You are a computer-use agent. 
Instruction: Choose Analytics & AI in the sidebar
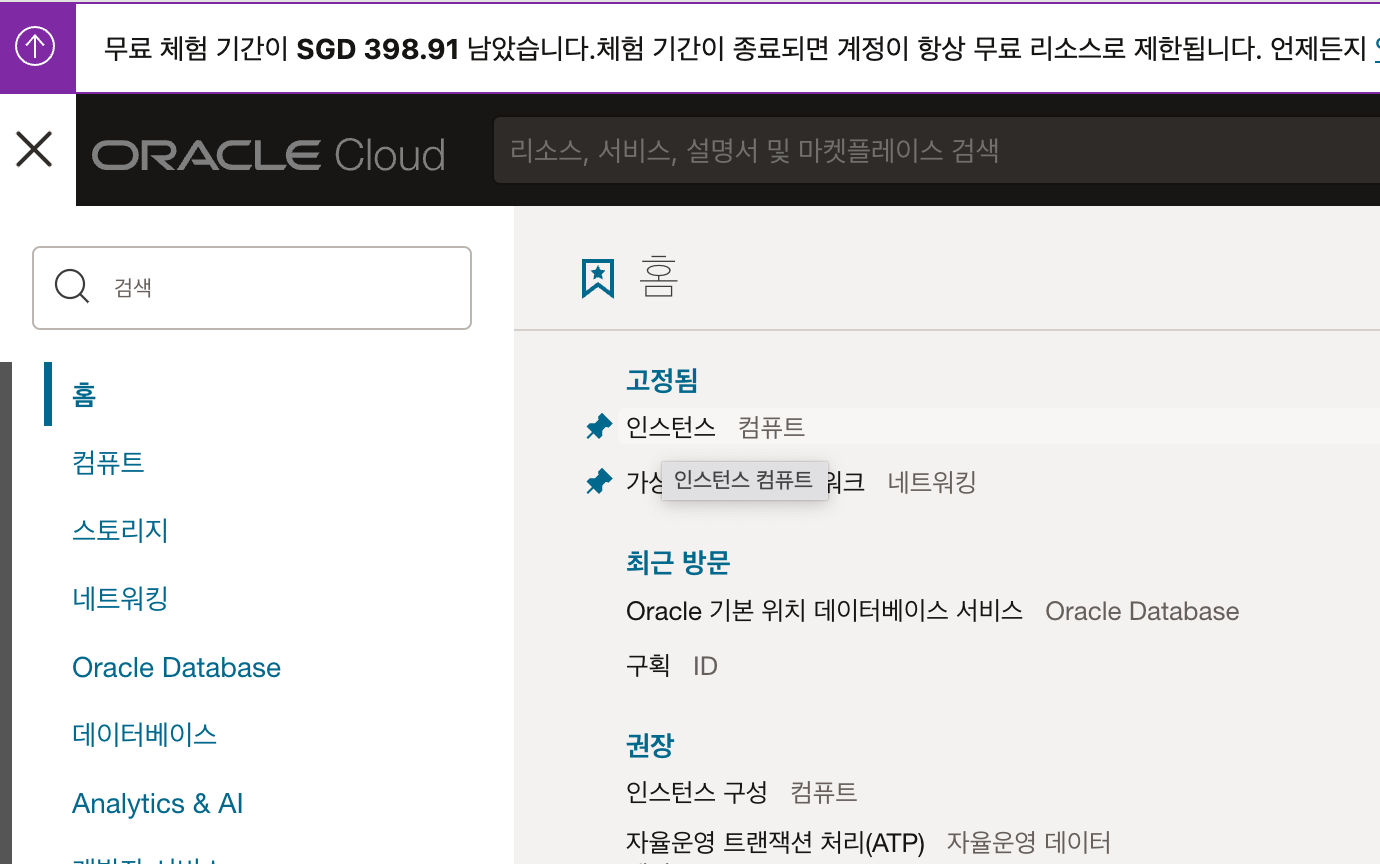point(157,803)
